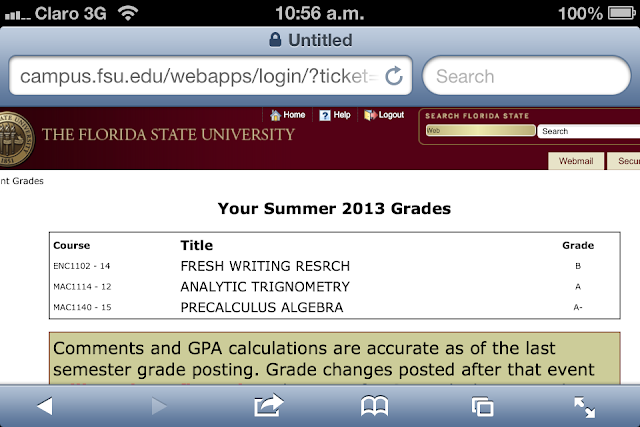Screen dimensions: 640x427
Task: Reload the page with the refresh icon
Action: click(393, 76)
